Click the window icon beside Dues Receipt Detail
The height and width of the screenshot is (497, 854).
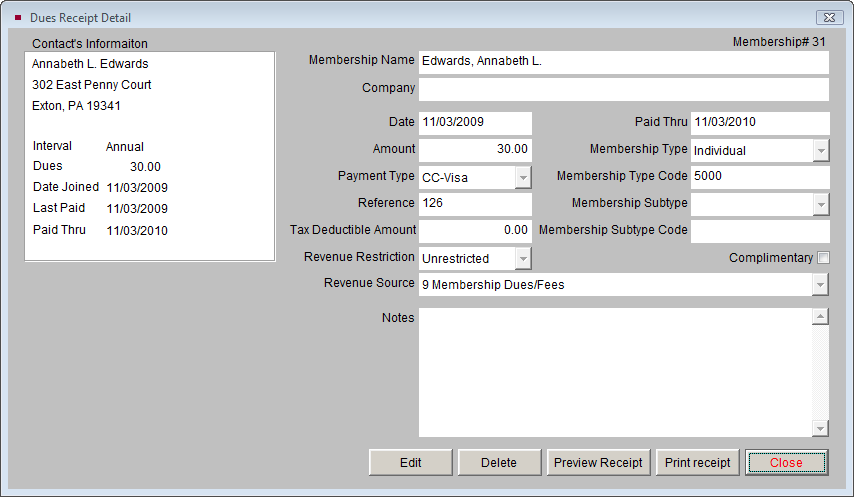click(x=18, y=18)
